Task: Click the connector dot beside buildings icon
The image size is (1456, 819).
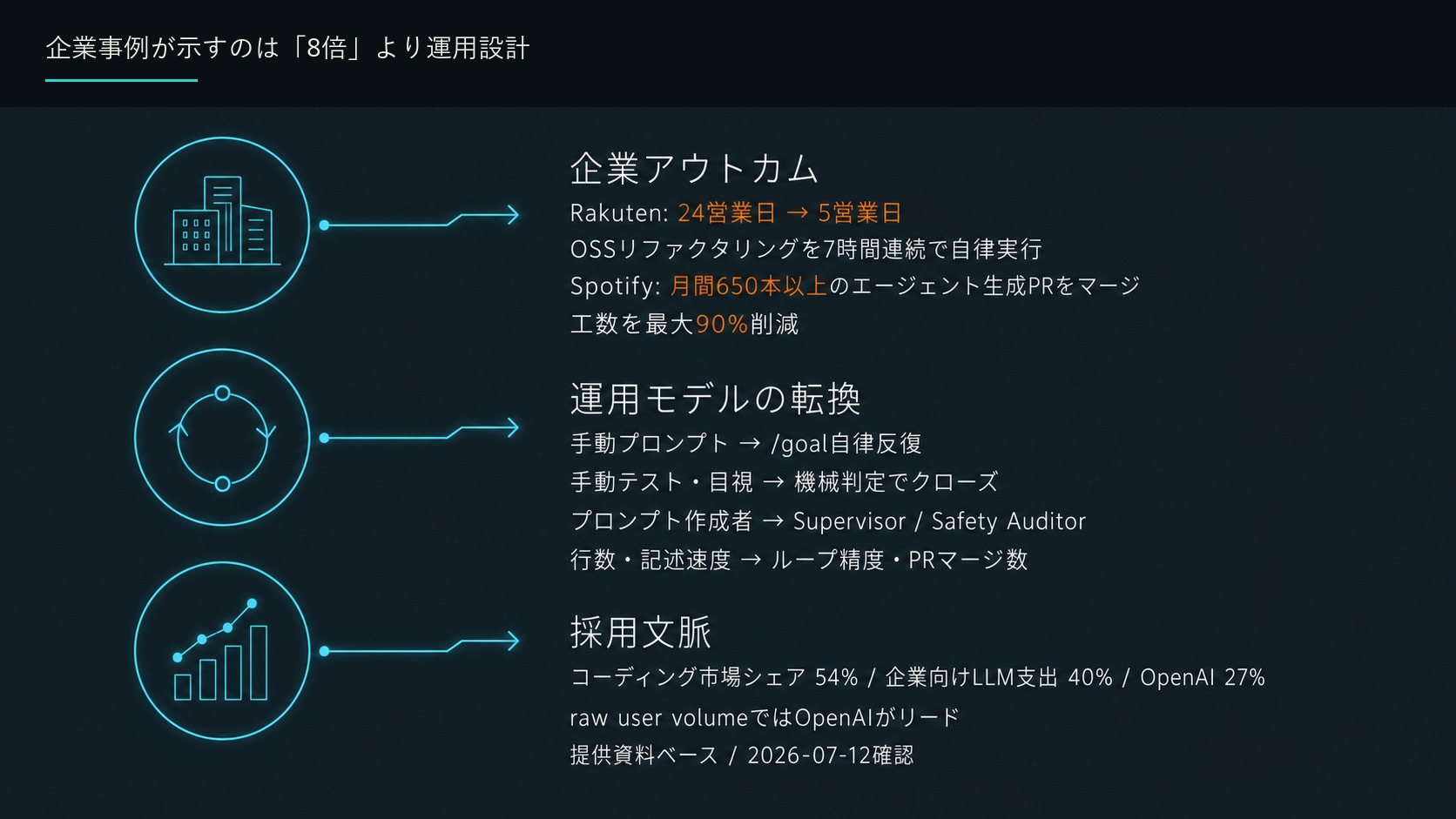Action: click(324, 225)
